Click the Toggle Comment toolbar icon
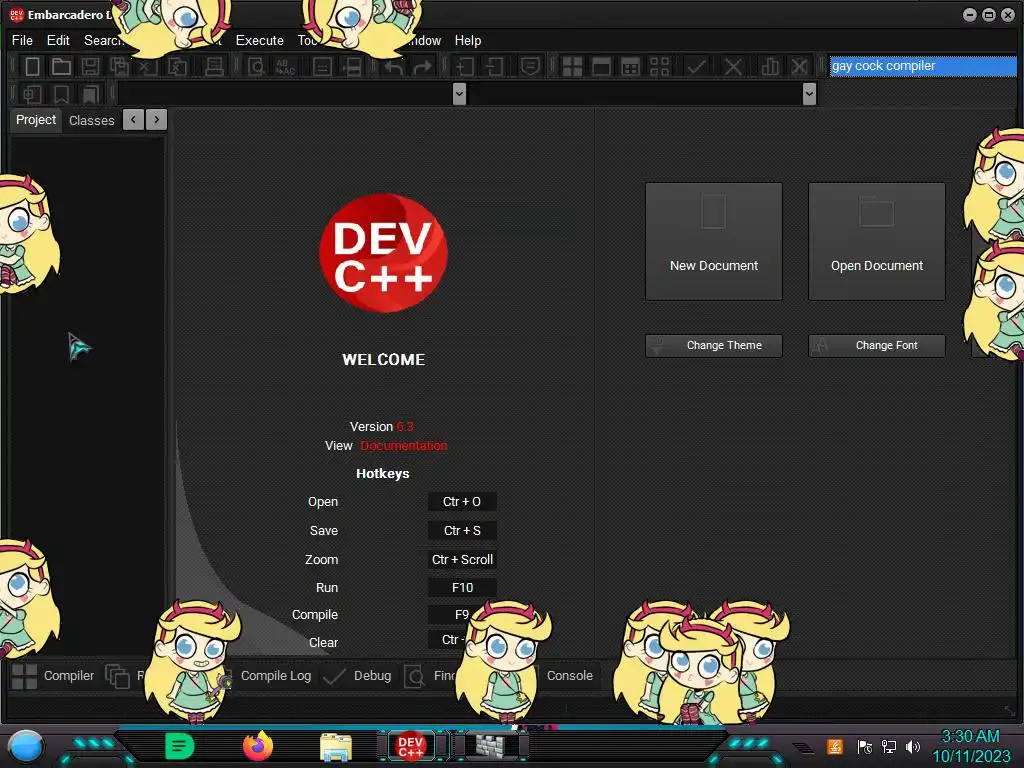Viewport: 1024px width, 768px height. (530, 67)
